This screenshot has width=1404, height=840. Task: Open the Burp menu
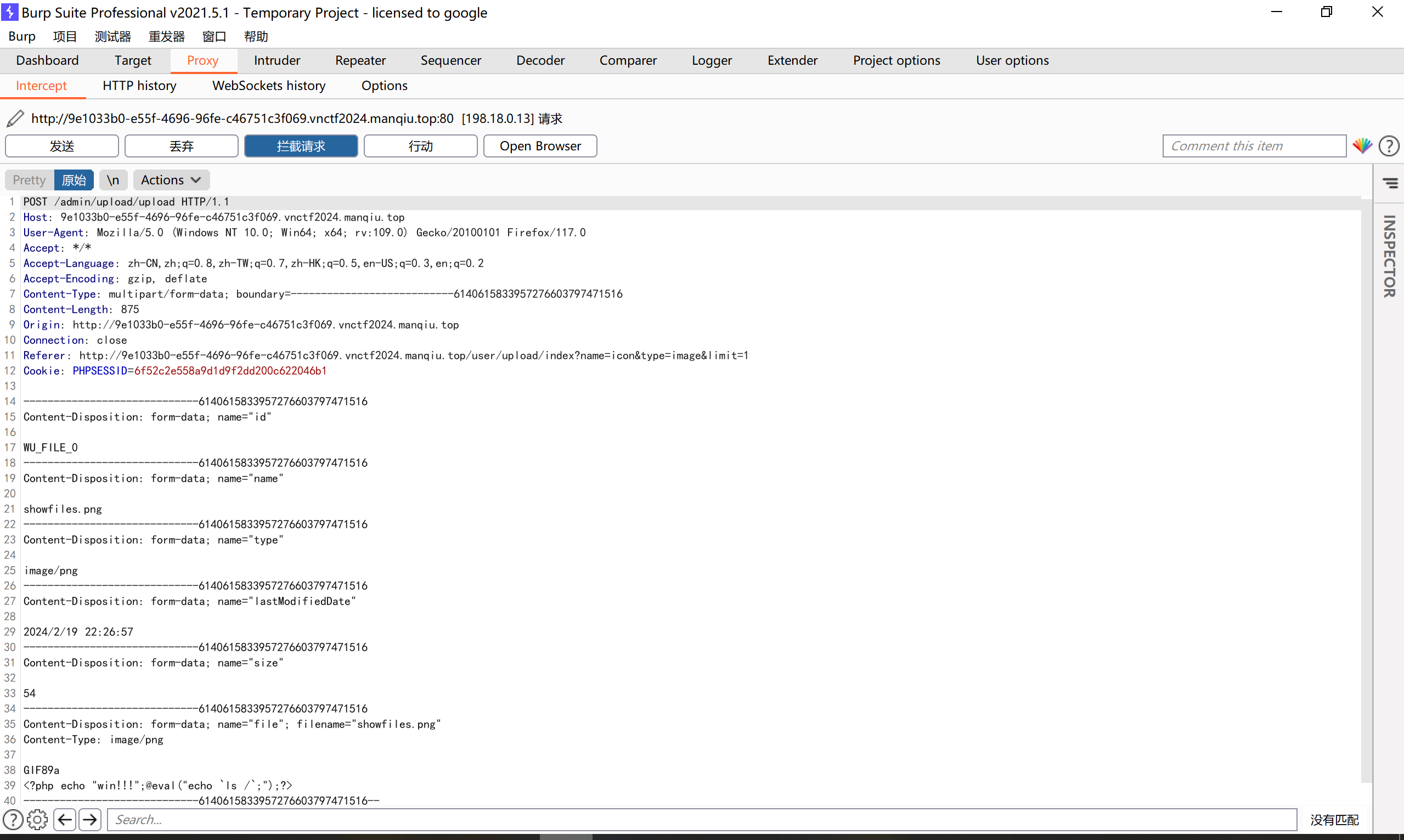(22, 36)
